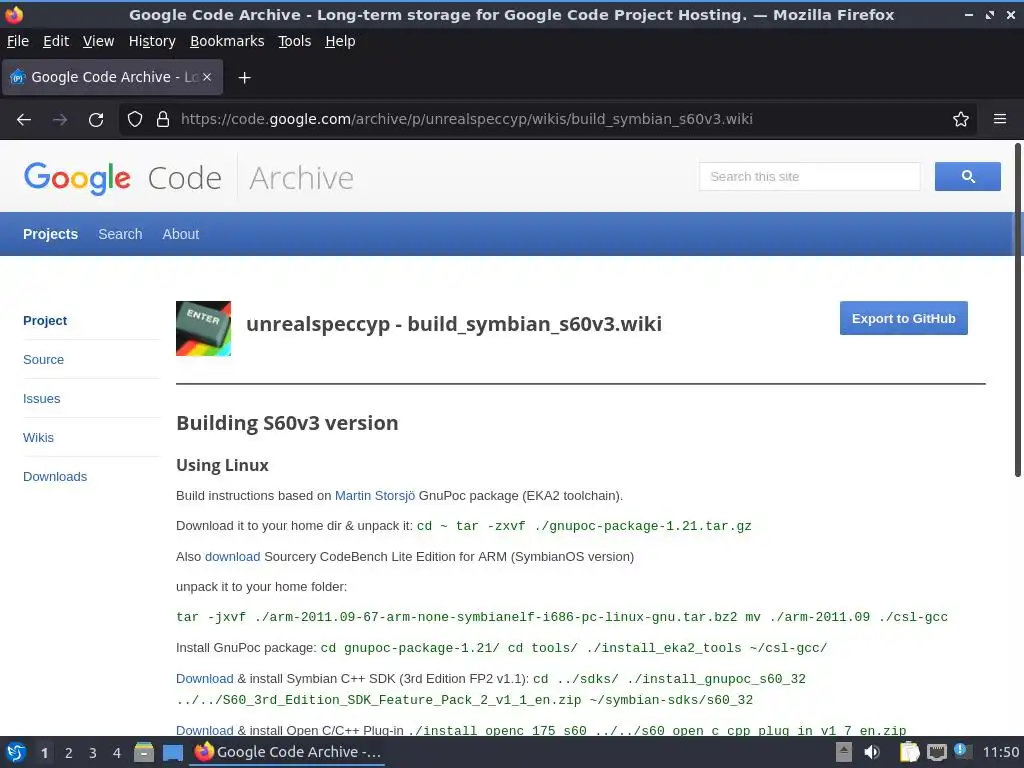View site security via the padlock icon

[x=163, y=119]
